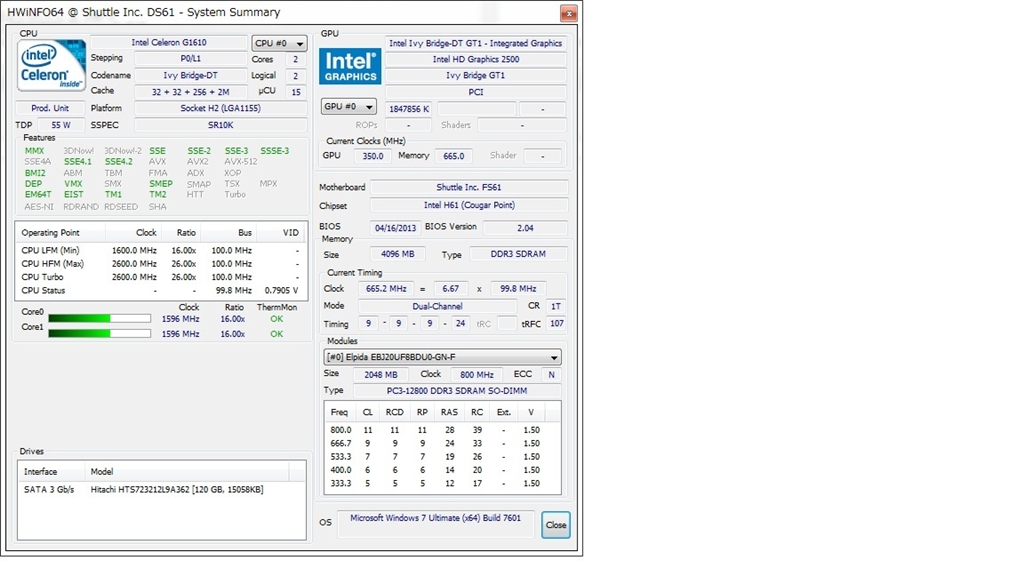
Task: Open the GPU #0 selector dropdown
Action: tap(349, 106)
